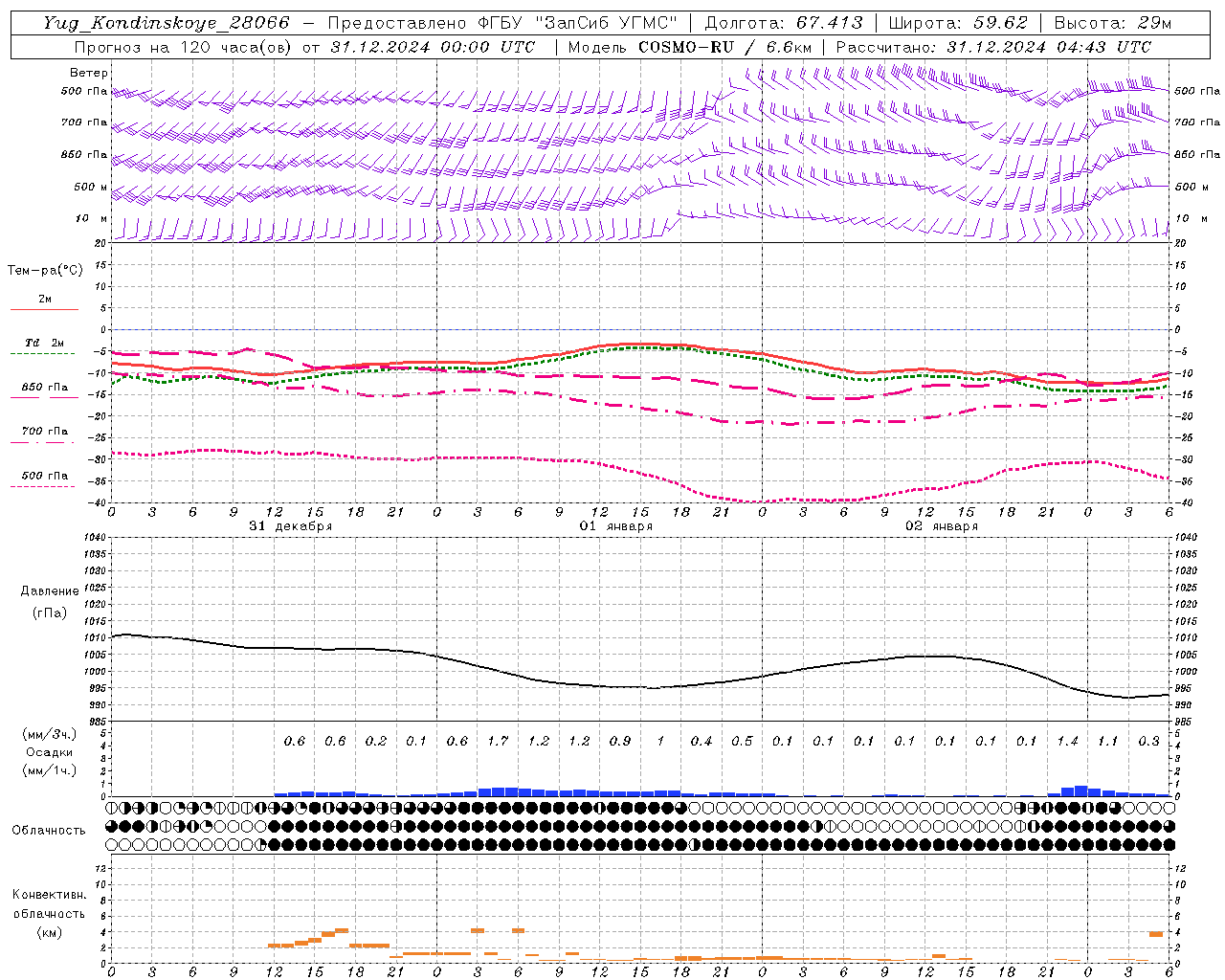Select the 1.4 precipitation amount value

(1067, 742)
